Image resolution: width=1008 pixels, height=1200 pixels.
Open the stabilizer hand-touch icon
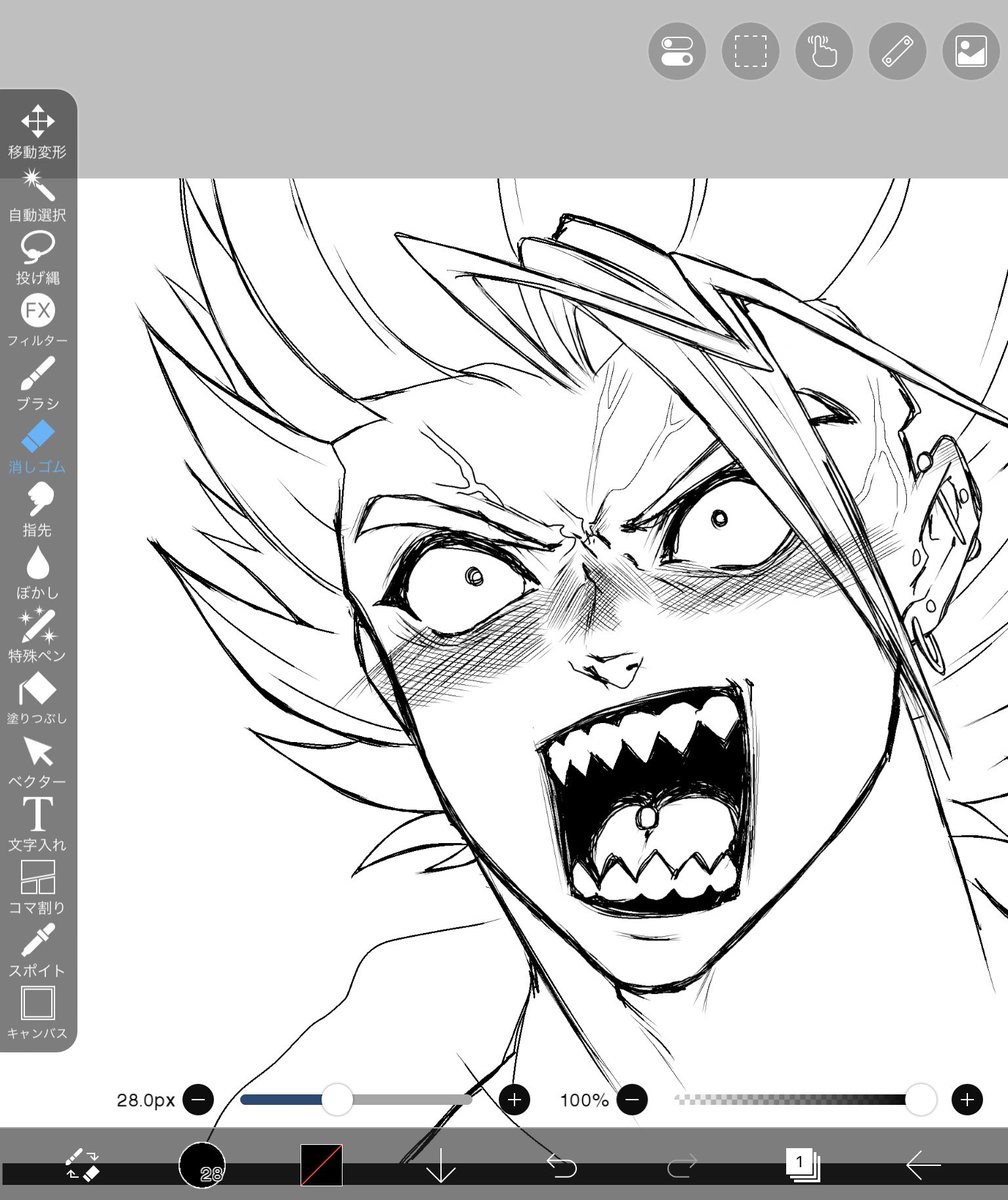824,51
